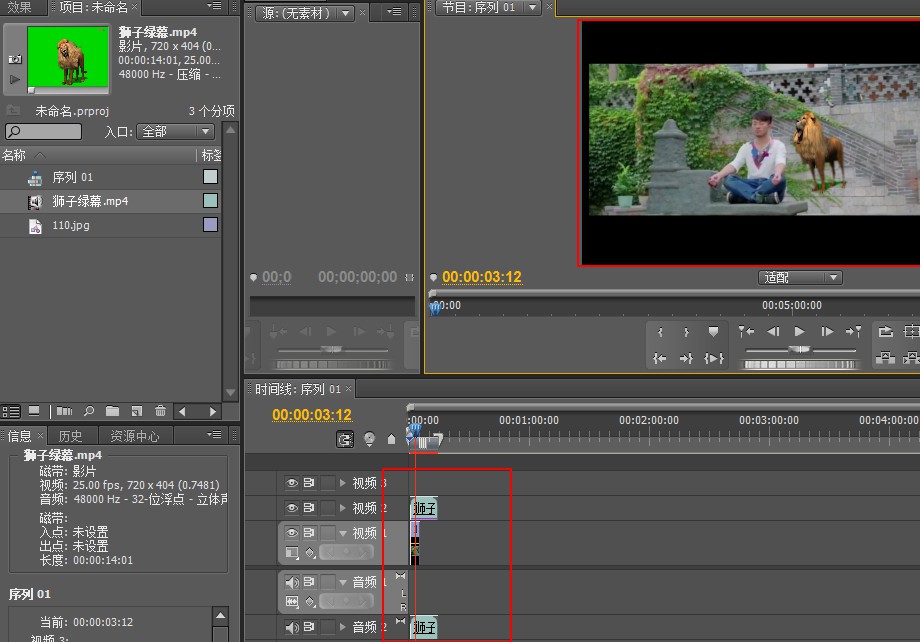Hide track 视频 1 with eye toggle
This screenshot has width=920, height=642.
[292, 532]
